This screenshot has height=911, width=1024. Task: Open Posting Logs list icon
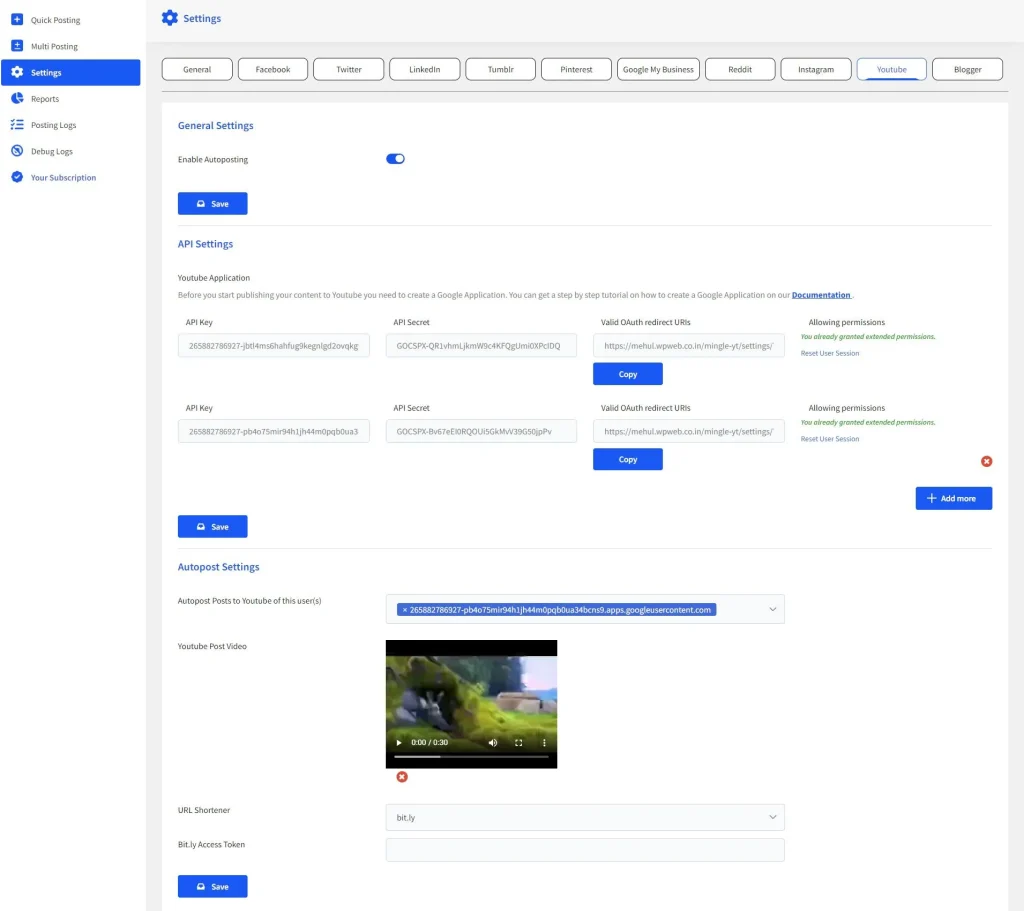tap(17, 125)
